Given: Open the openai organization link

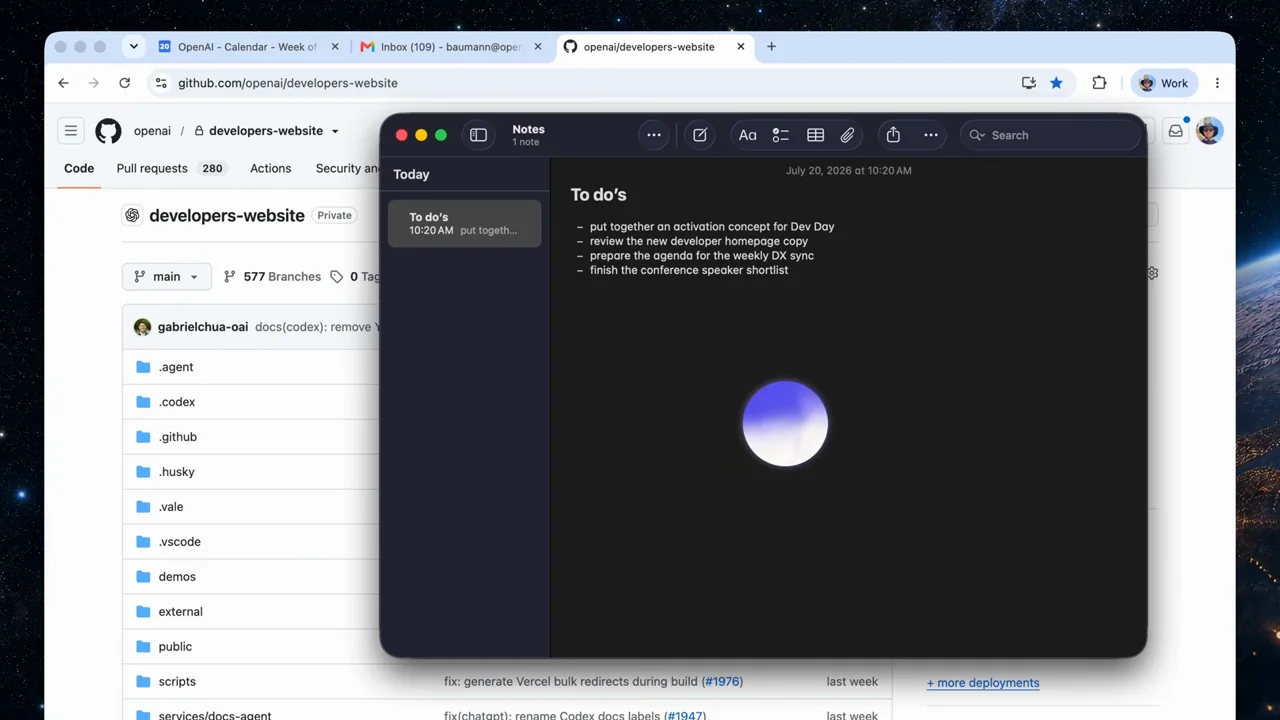Looking at the screenshot, I should [x=153, y=131].
